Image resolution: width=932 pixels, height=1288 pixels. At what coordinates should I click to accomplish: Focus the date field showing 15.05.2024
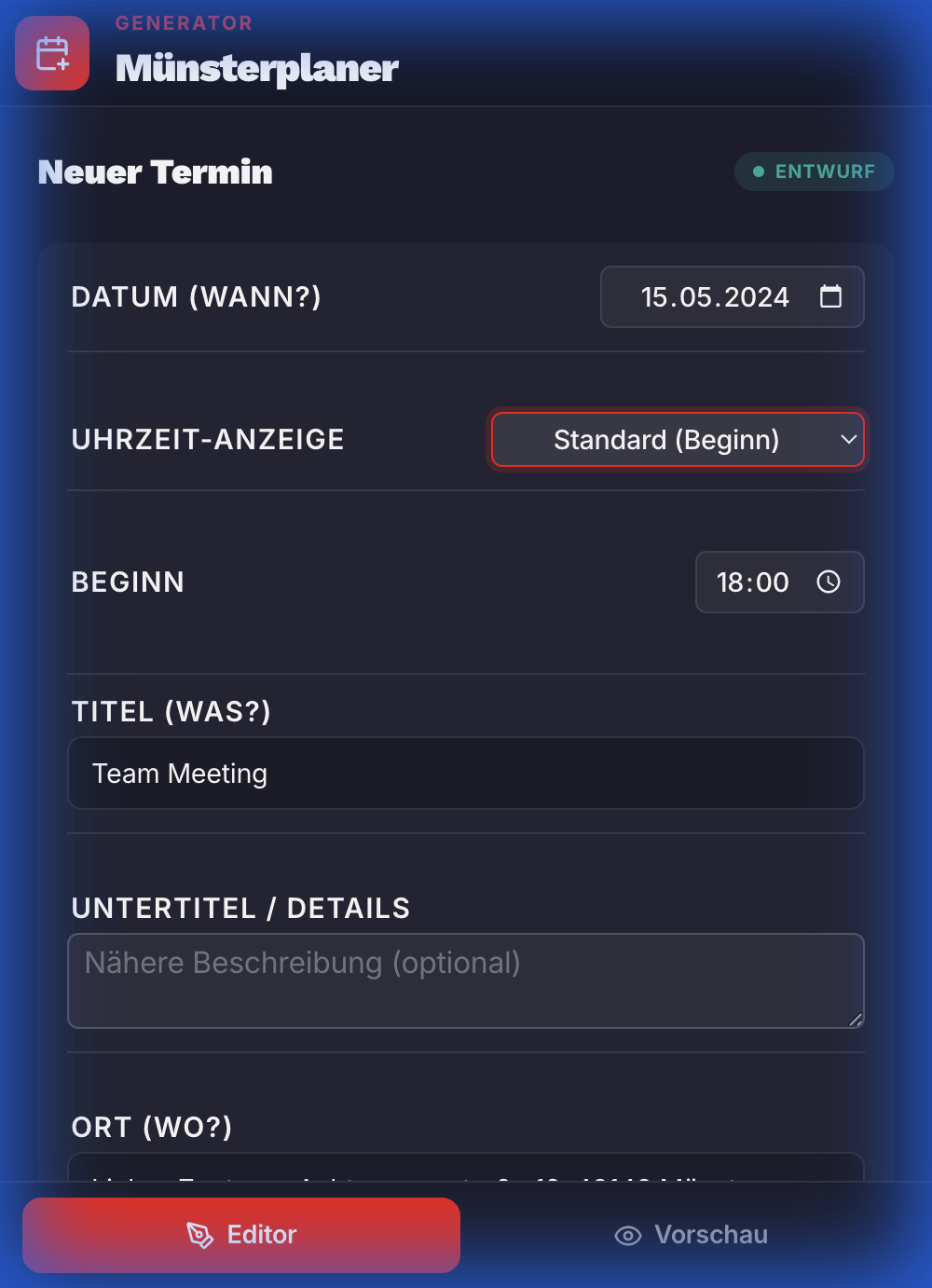click(x=714, y=297)
